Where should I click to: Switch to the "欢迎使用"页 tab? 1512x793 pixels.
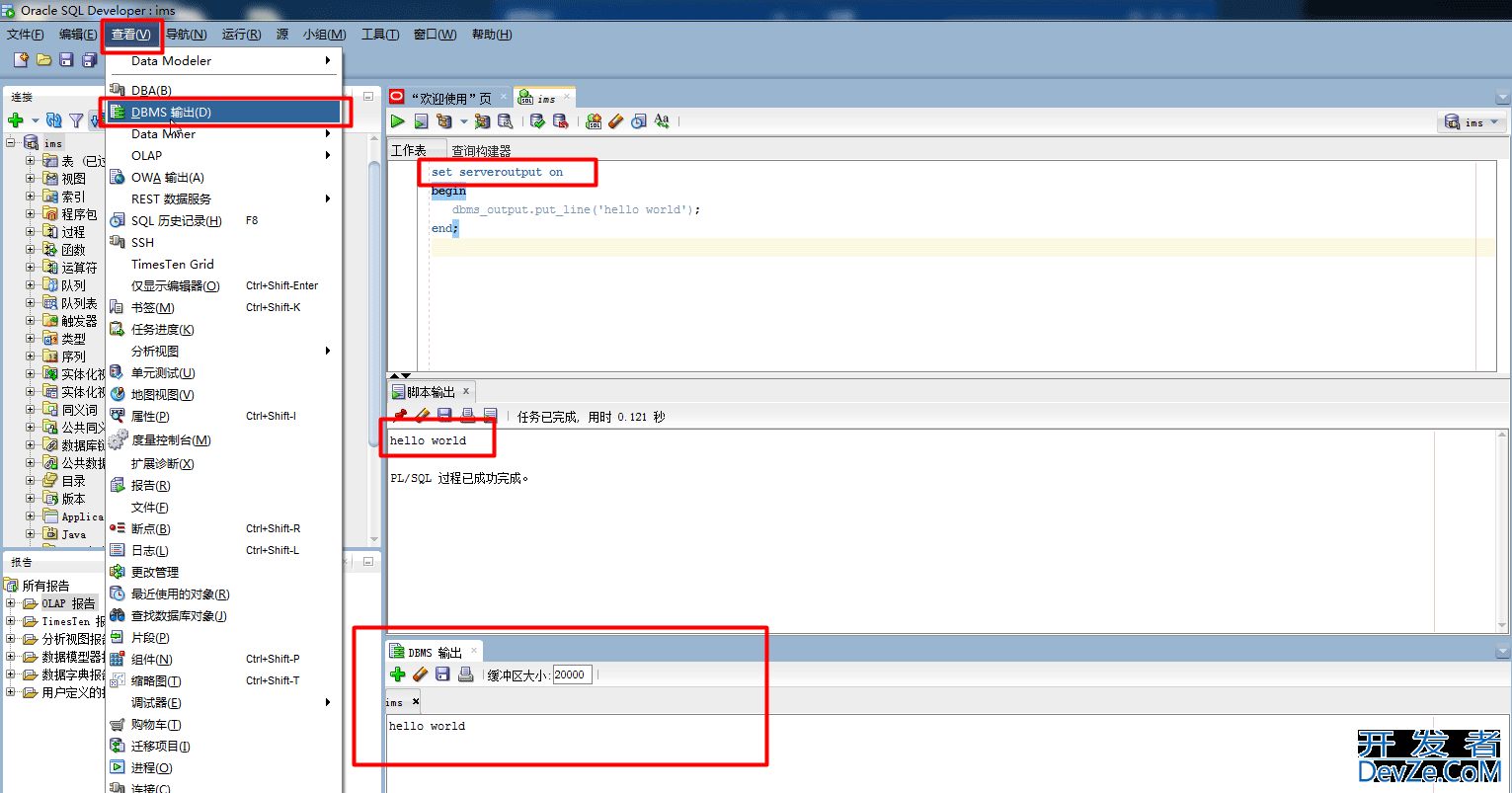(x=449, y=98)
